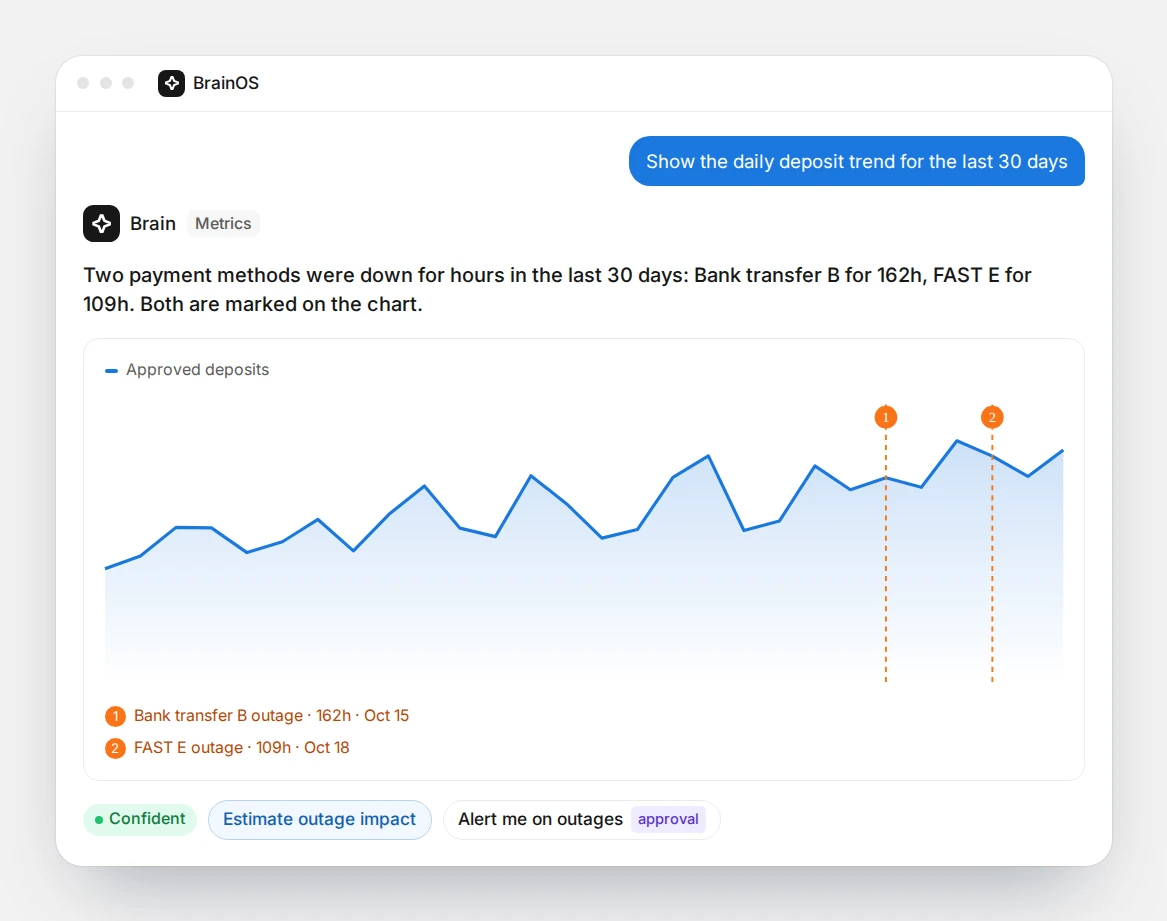
Task: Toggle the Approved deposits legend entry
Action: click(187, 369)
